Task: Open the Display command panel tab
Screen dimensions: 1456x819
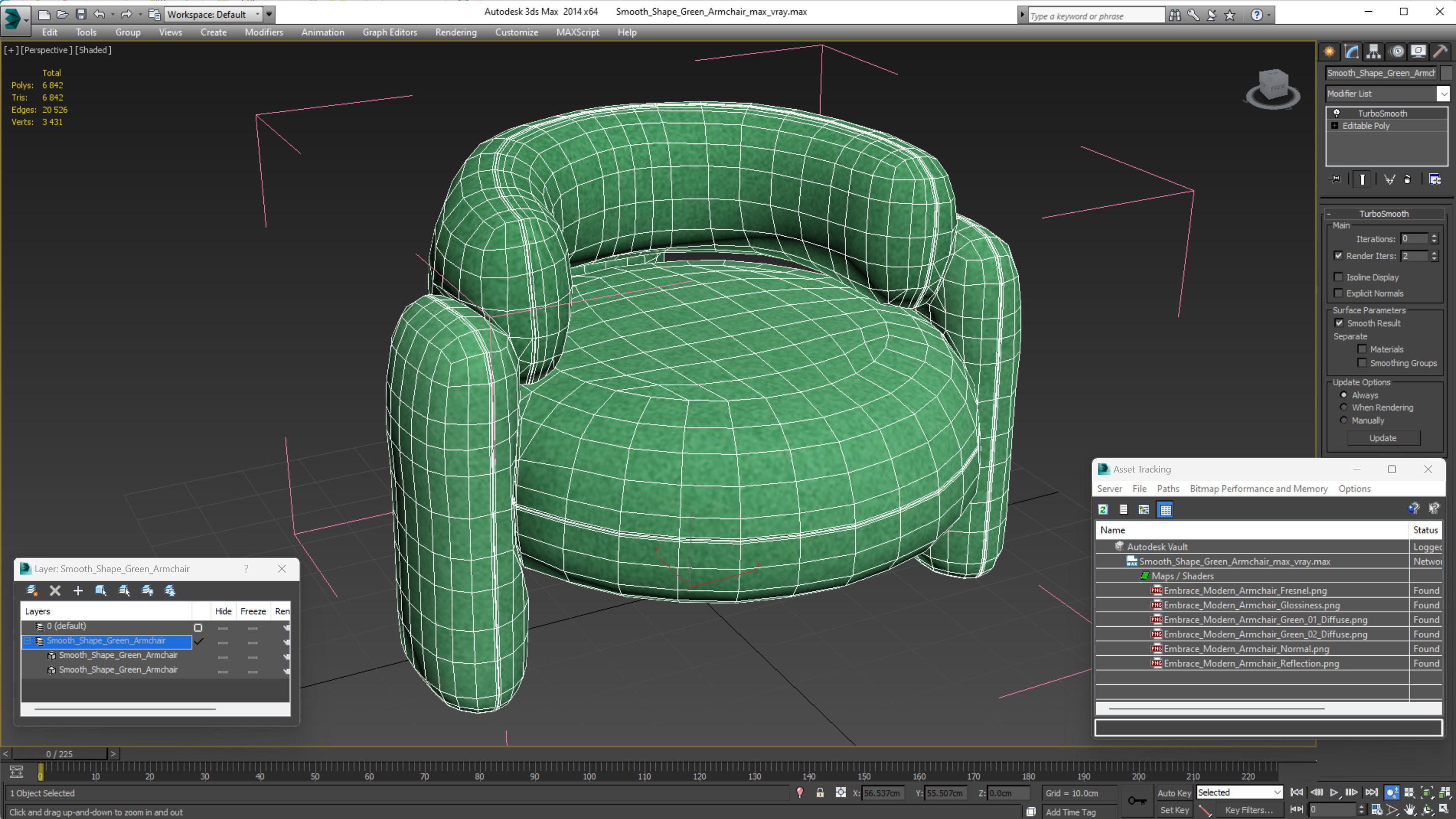Action: [x=1418, y=52]
